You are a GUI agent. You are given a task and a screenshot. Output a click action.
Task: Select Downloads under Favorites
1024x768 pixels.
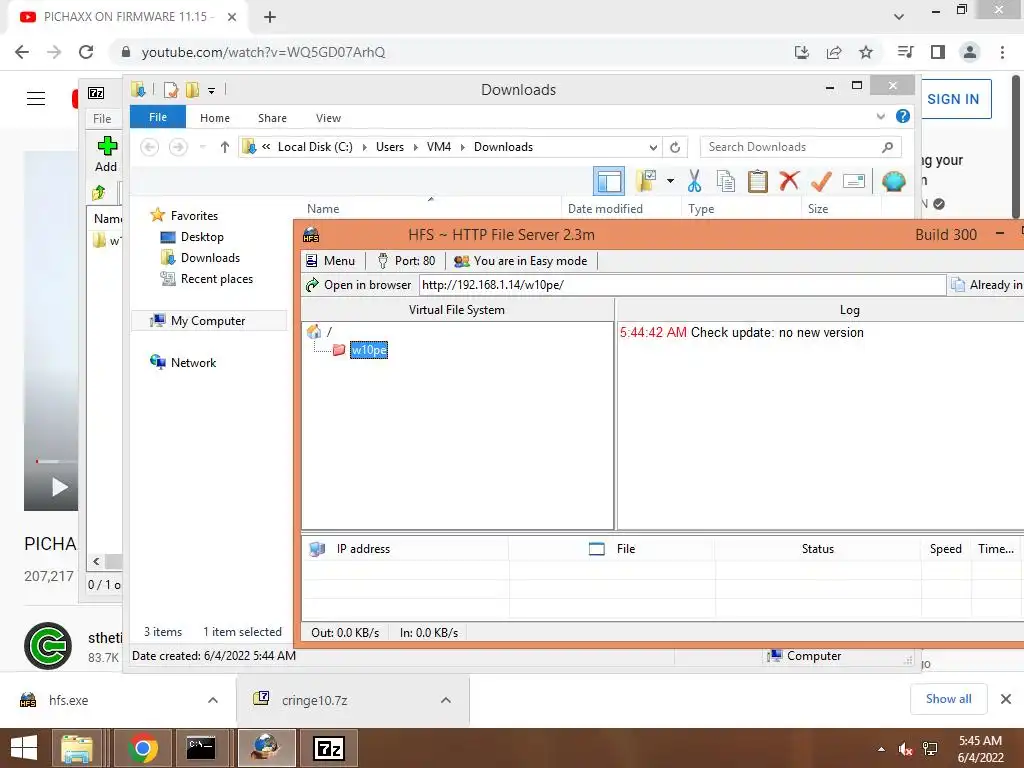210,257
